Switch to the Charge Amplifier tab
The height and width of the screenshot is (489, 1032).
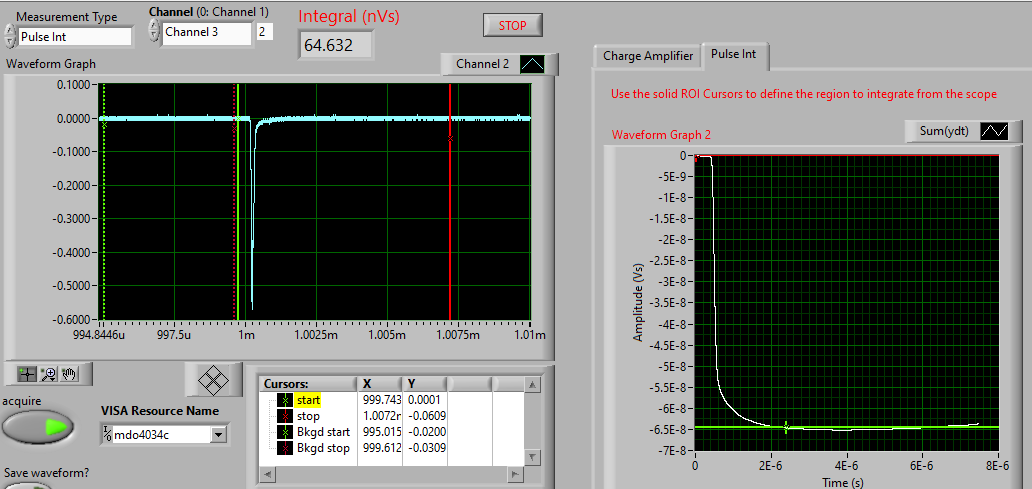[x=648, y=56]
